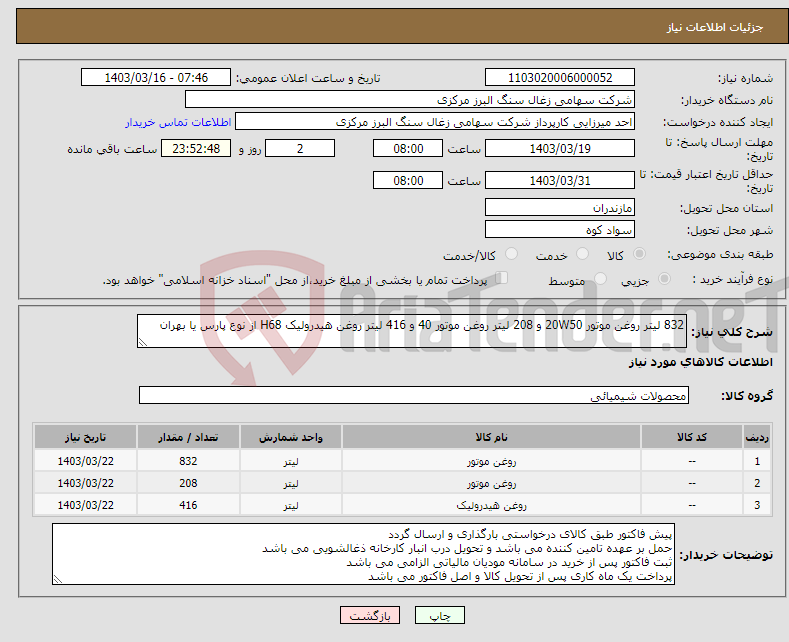
Task: Toggle the اسناد خزانه اسلامی payment checkbox
Action: pyautogui.click(x=501, y=278)
